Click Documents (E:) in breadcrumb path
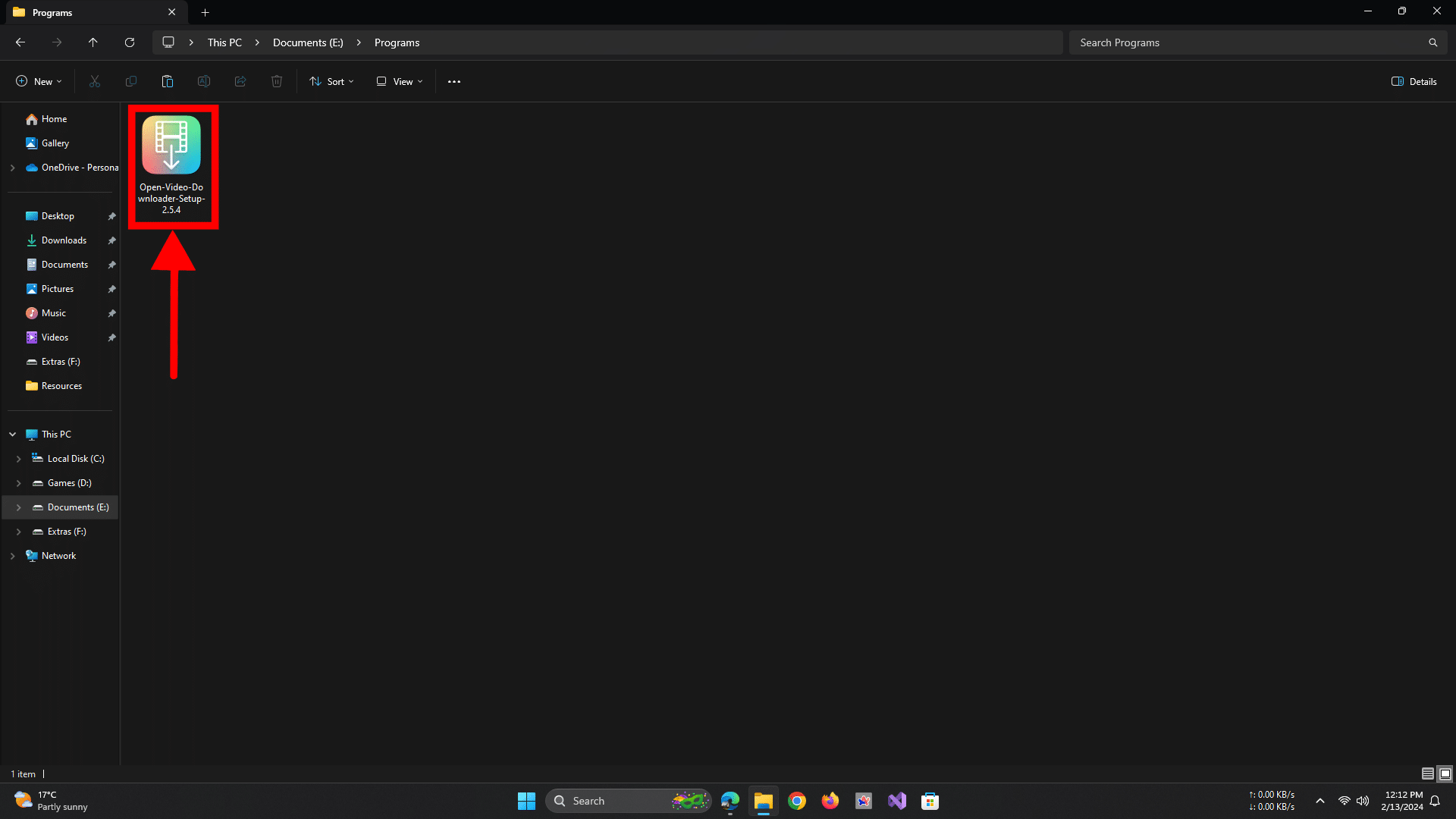This screenshot has height=819, width=1456. (x=308, y=42)
